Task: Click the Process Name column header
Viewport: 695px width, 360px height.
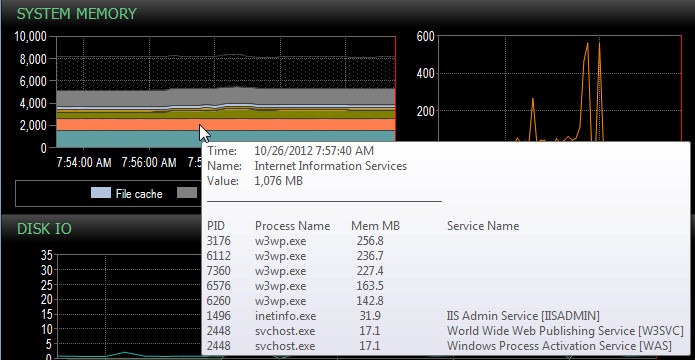Action: (293, 226)
